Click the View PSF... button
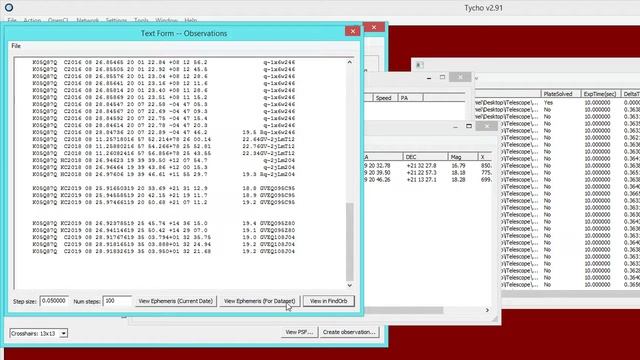The height and width of the screenshot is (360, 640). tap(299, 332)
